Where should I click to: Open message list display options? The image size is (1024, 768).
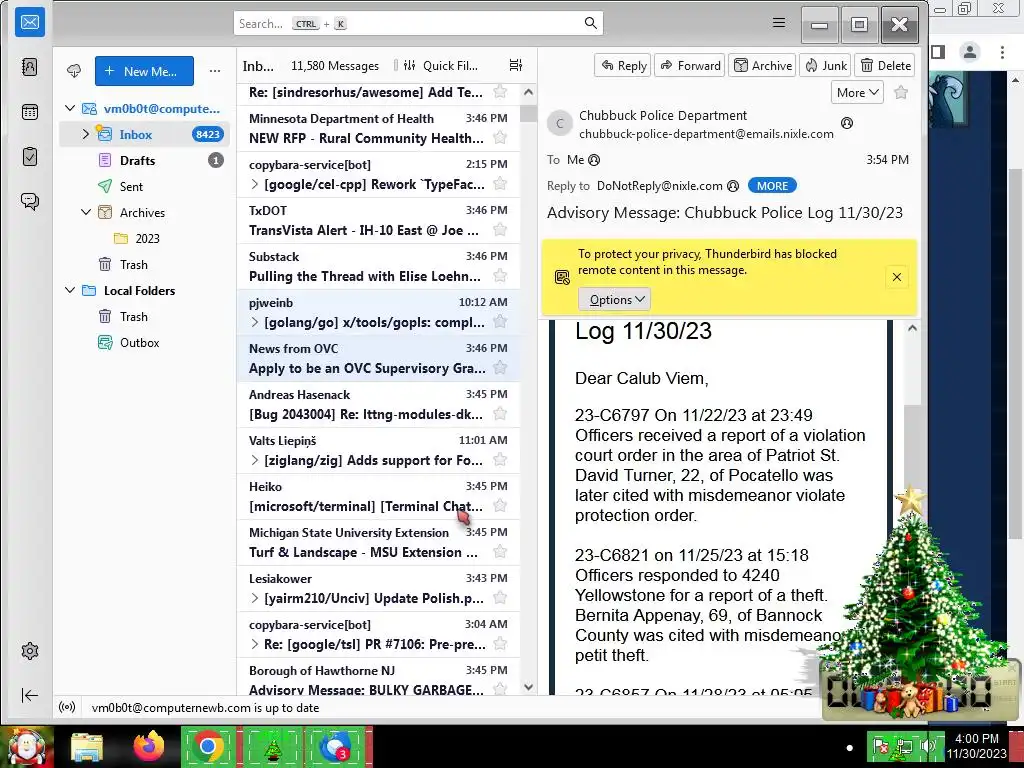click(516, 65)
